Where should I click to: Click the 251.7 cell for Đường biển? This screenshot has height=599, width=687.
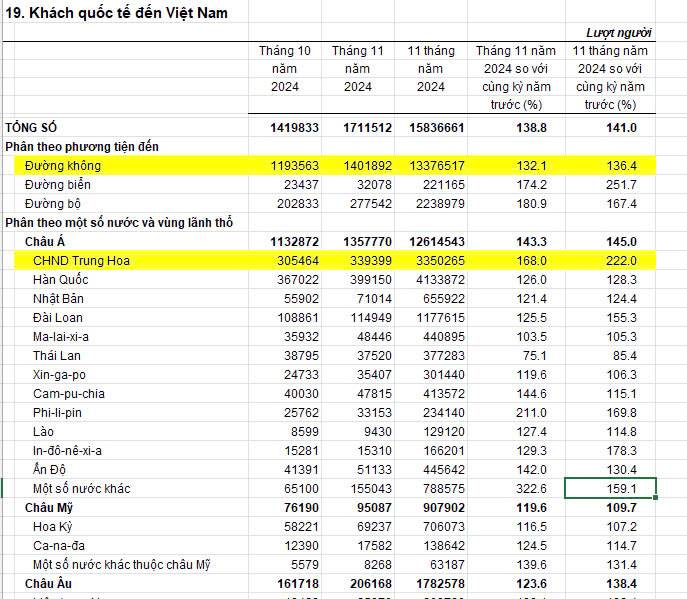click(621, 184)
